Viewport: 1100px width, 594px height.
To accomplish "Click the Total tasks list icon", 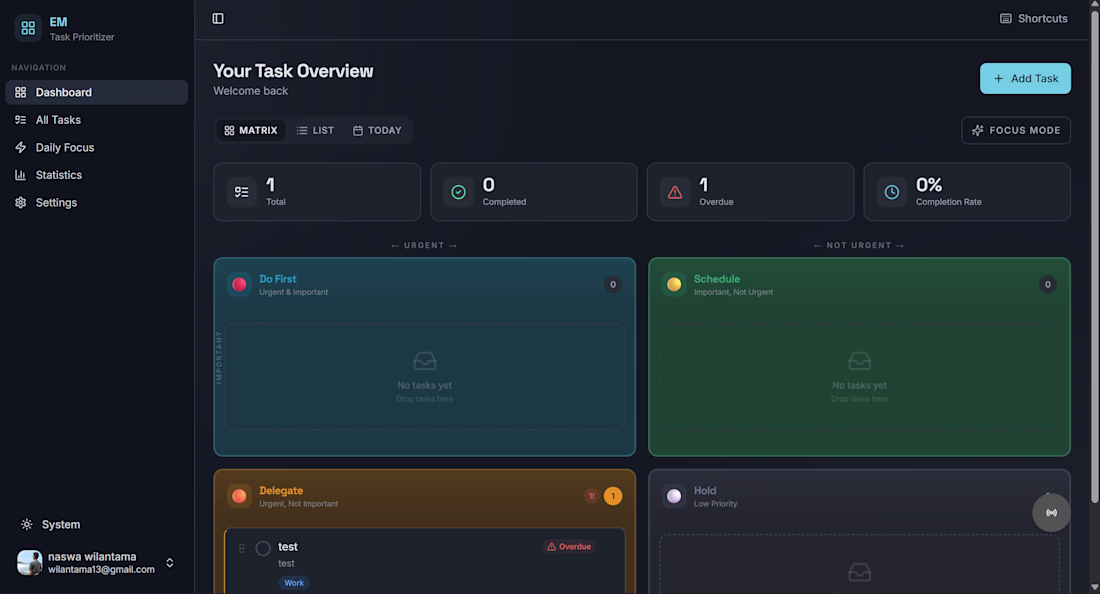I will (241, 192).
